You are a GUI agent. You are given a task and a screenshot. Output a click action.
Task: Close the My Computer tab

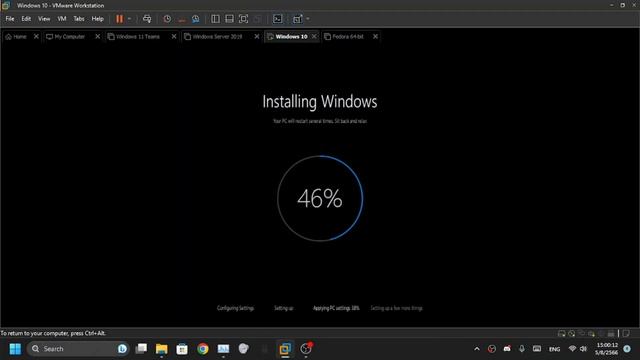click(98, 37)
